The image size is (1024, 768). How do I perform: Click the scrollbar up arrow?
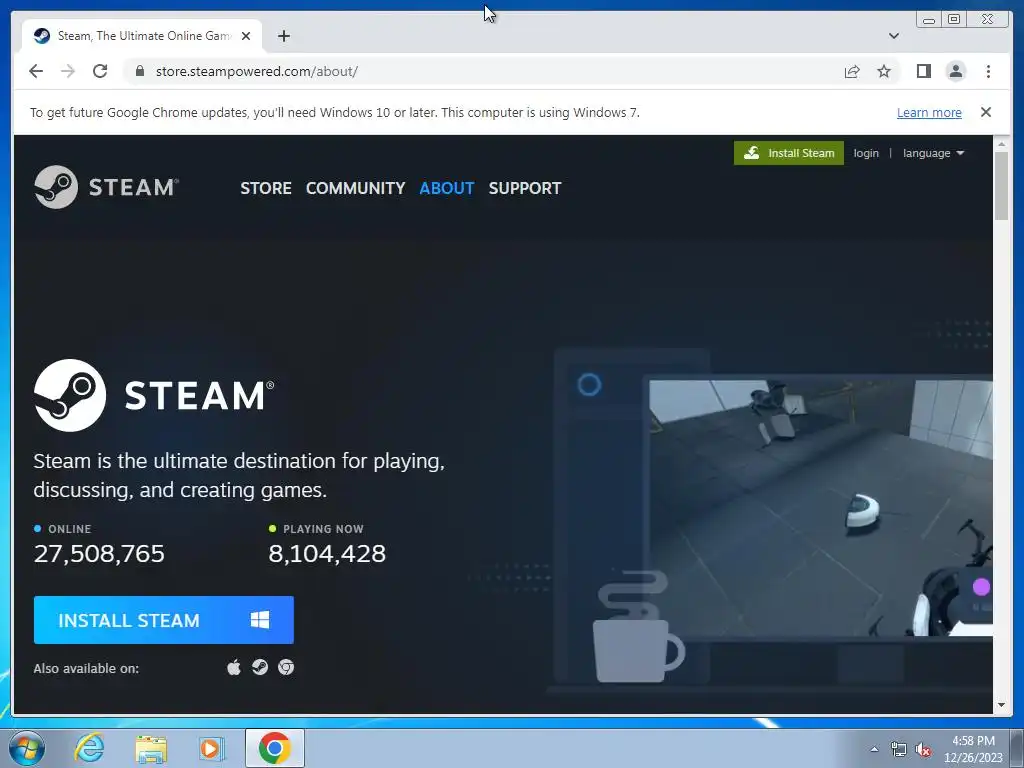point(1001,143)
